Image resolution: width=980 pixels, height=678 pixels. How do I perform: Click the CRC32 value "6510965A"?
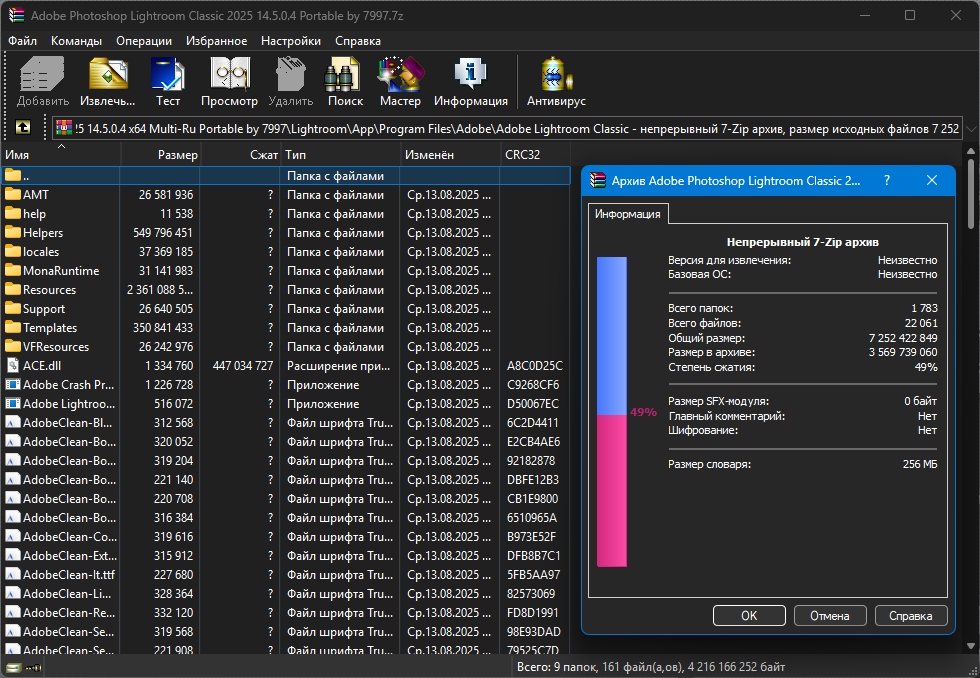pyautogui.click(x=532, y=517)
